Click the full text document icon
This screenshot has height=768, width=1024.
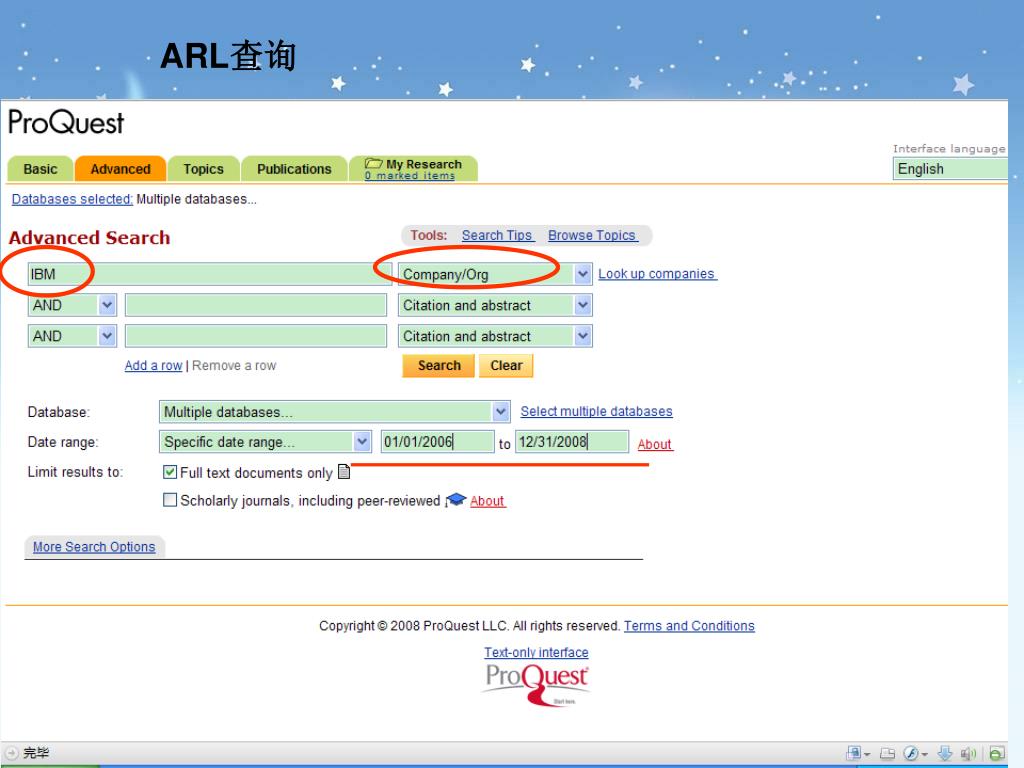[x=344, y=472]
